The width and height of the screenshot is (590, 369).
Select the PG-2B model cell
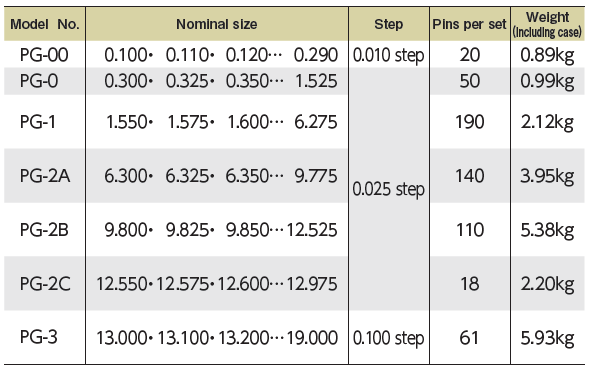click(44, 230)
